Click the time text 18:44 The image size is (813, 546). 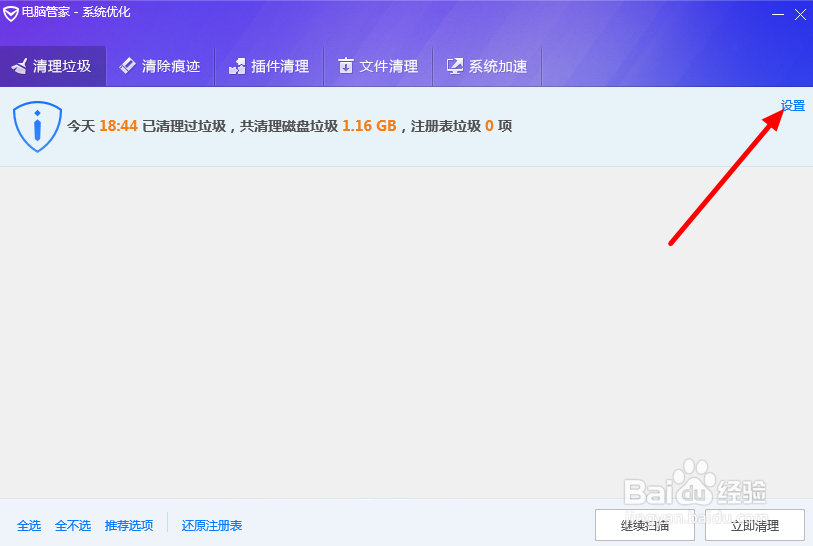118,126
